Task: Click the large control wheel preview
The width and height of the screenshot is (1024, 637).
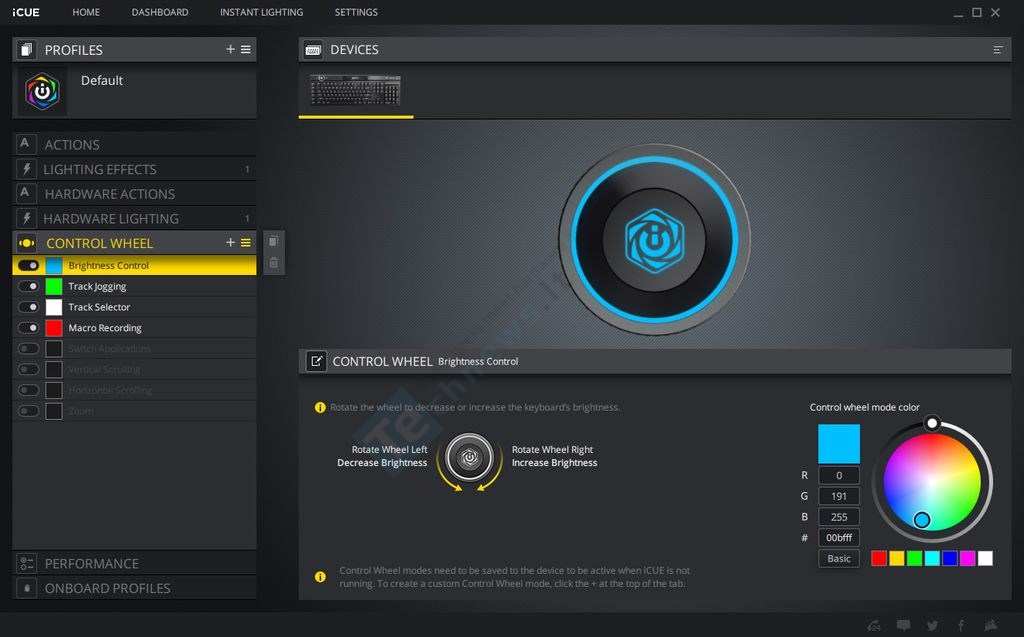Action: coord(654,240)
